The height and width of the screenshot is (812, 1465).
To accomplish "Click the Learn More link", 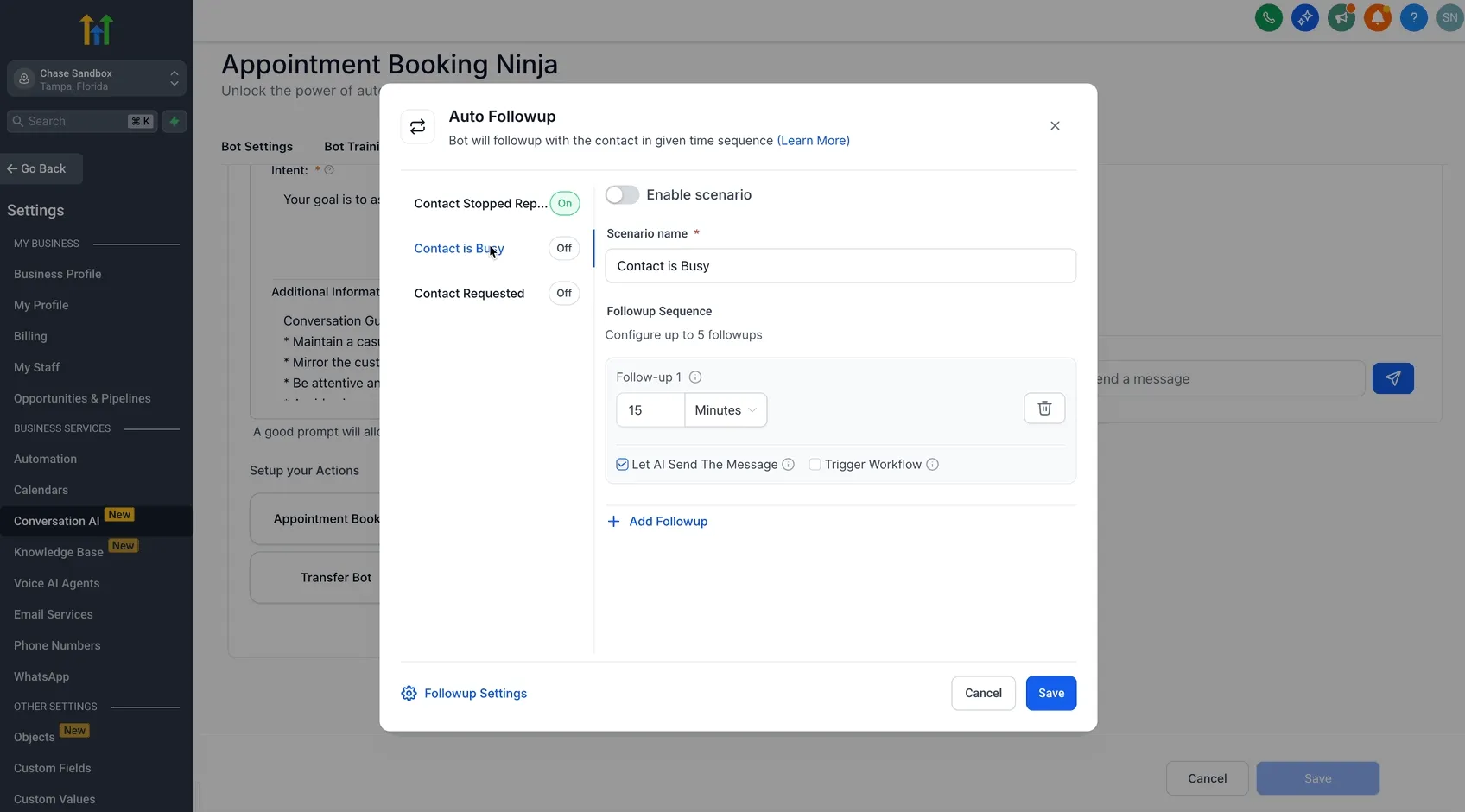I will 813,141.
